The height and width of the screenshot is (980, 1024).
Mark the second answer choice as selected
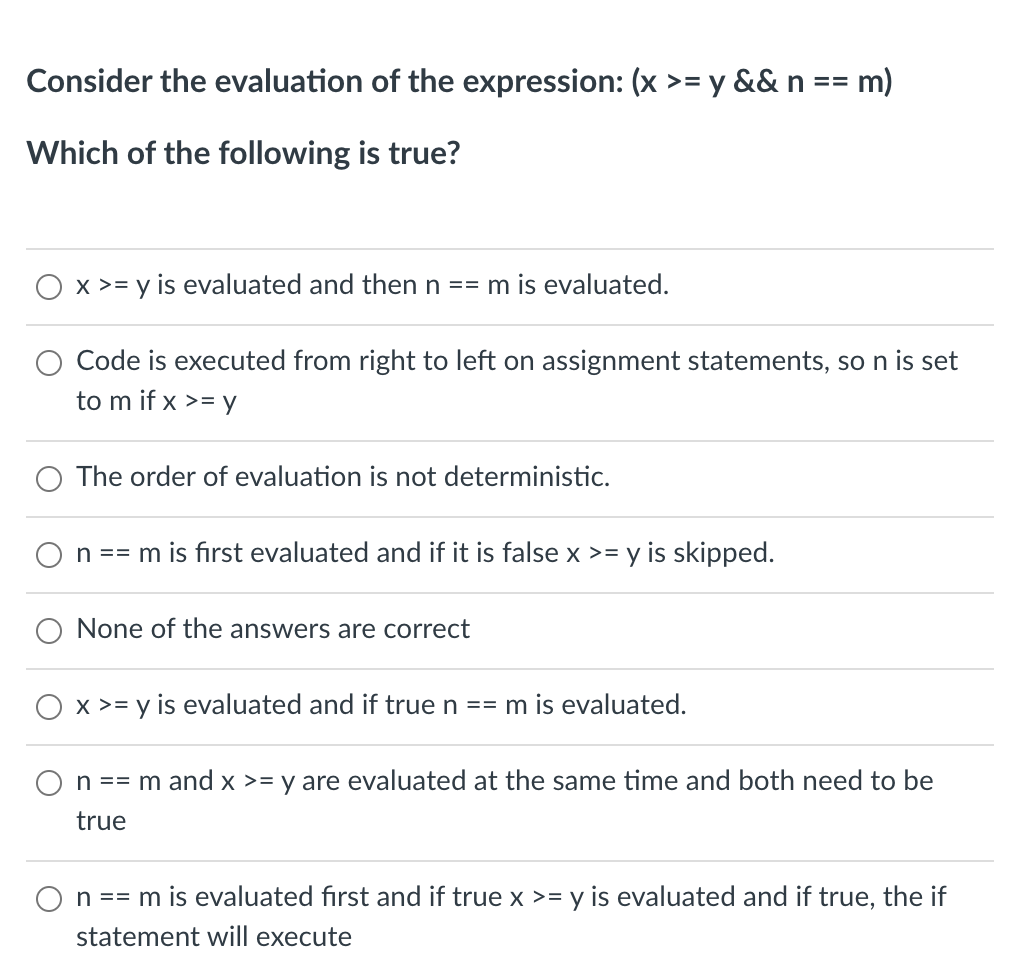tap(48, 362)
